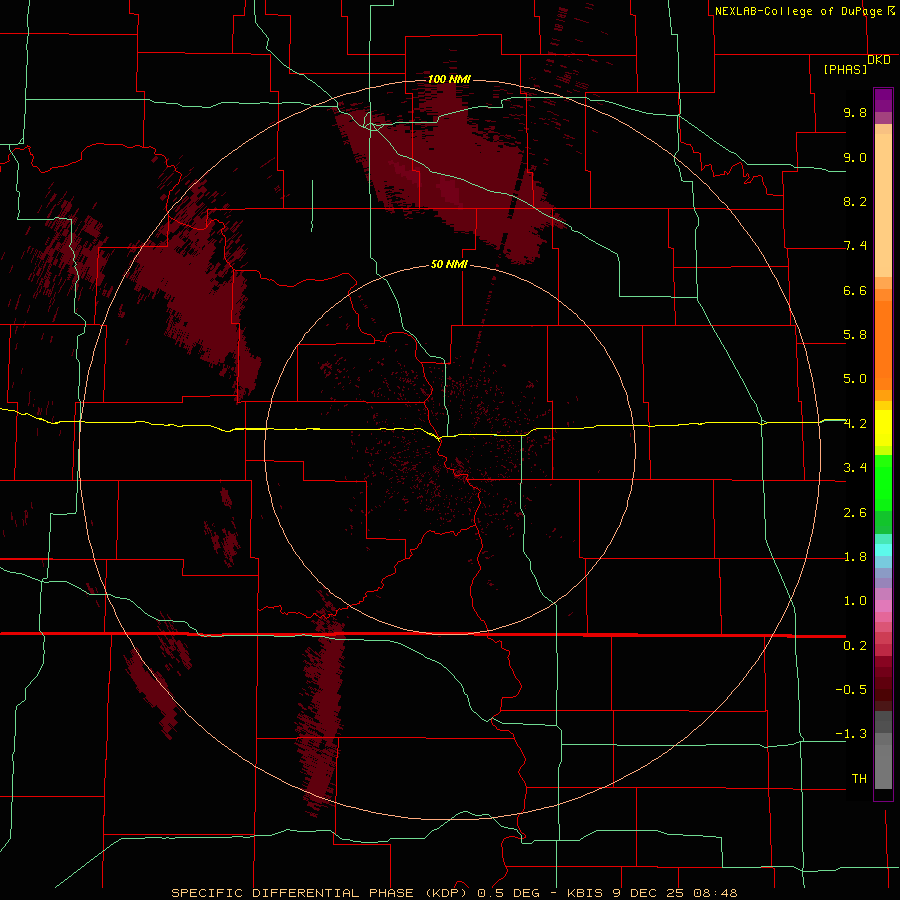This screenshot has height=900, width=900.
Task: Pick the pink band of the color bar
Action: coord(883,606)
